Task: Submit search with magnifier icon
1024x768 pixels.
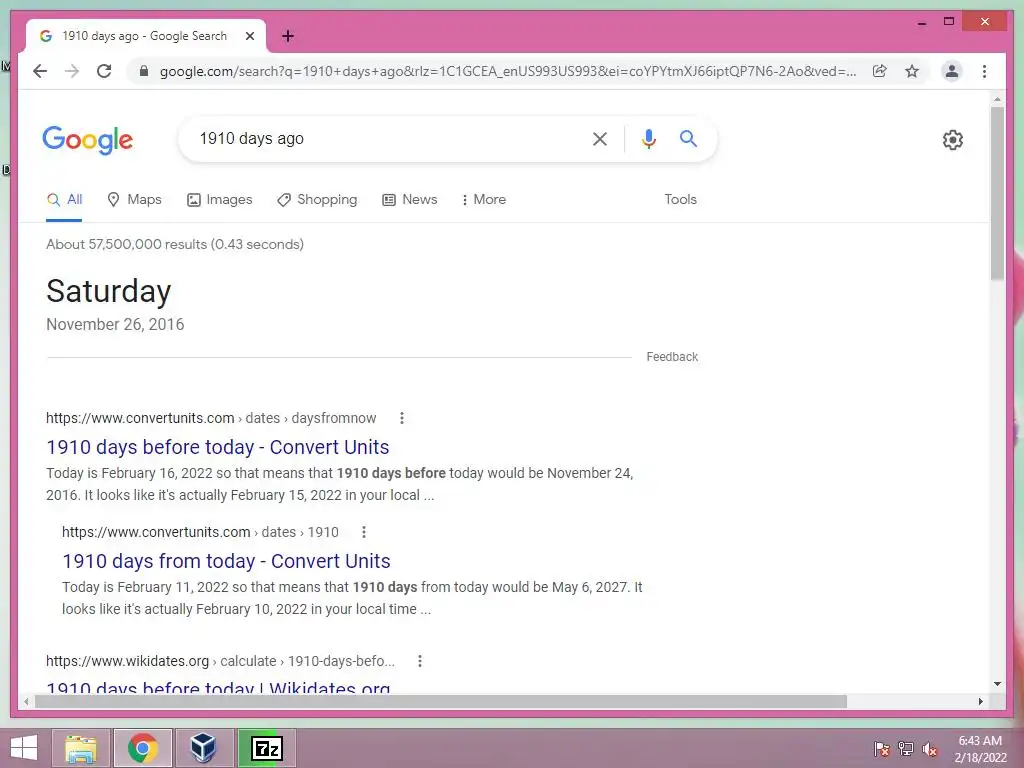Action: pyautogui.click(x=688, y=138)
